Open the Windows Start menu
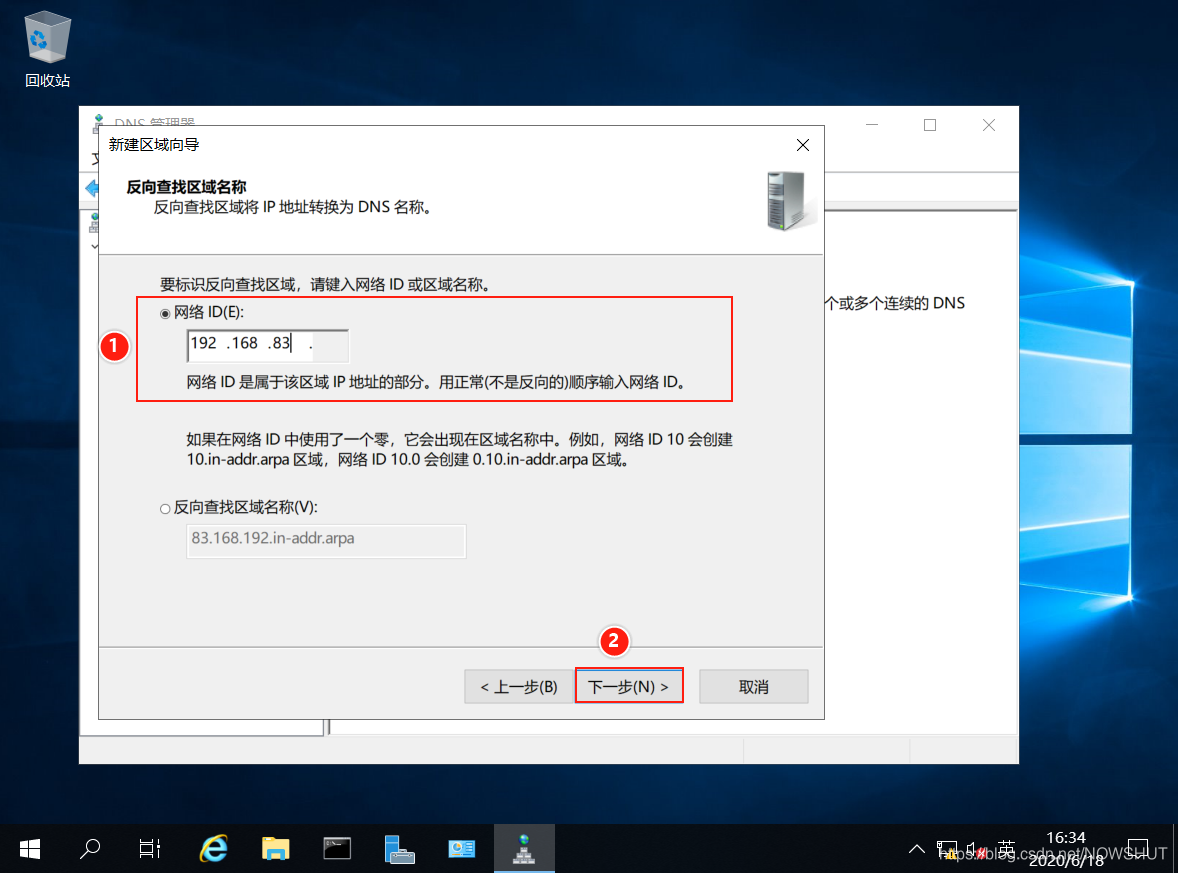 click(x=29, y=849)
